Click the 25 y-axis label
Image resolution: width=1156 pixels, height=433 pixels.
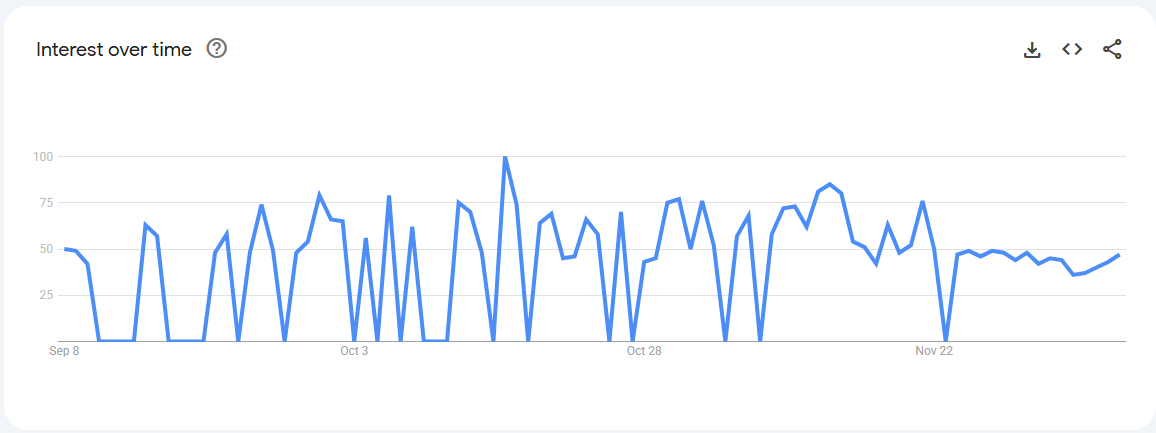(45, 295)
